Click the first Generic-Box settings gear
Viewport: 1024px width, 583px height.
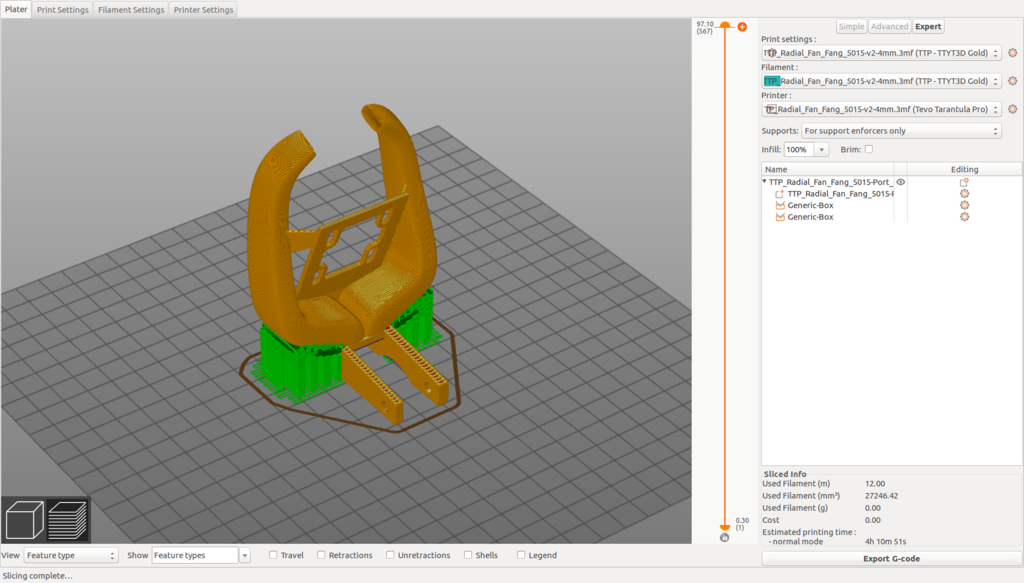[964, 205]
